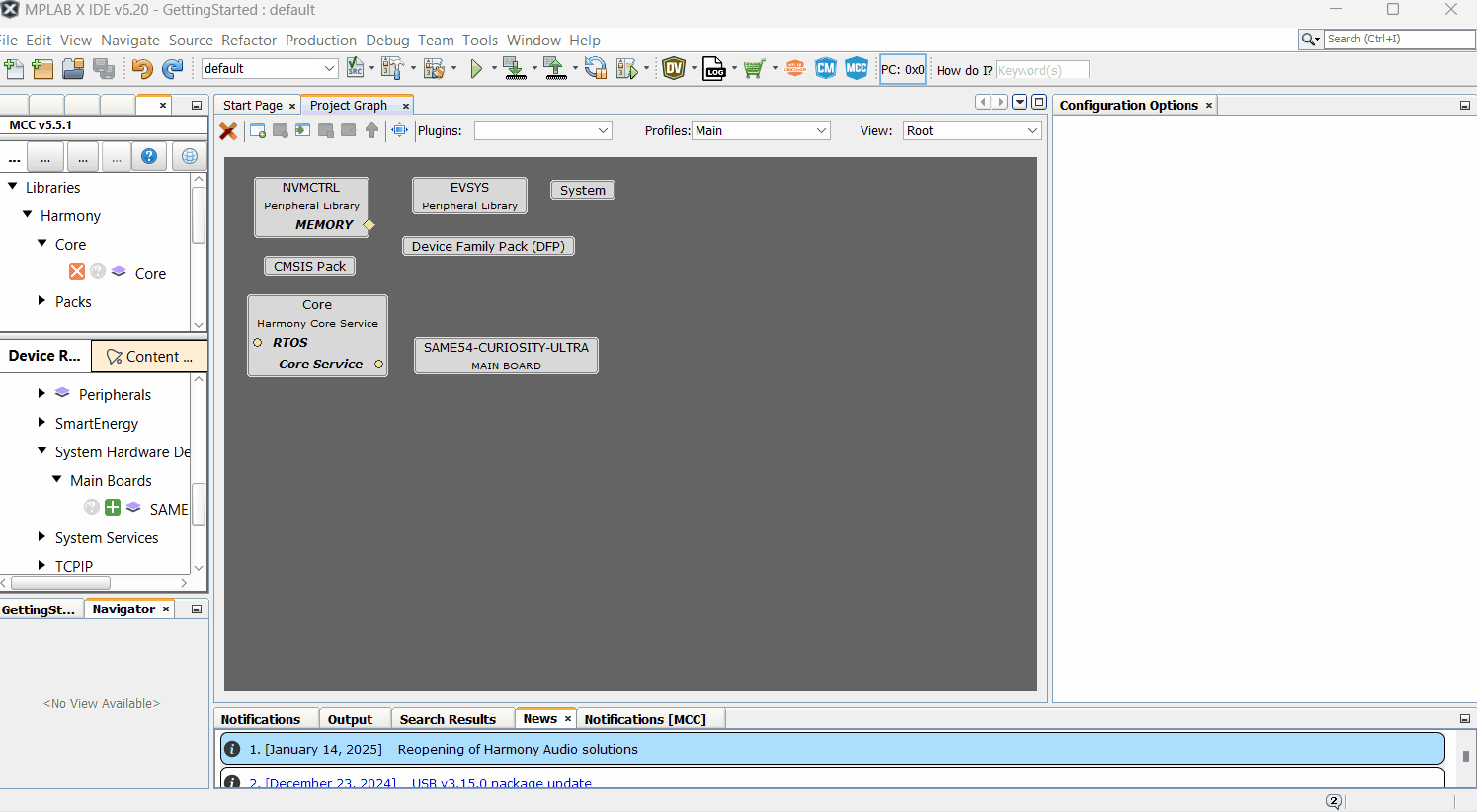Redo the last action
Viewport: 1477px width, 812px height.
tap(173, 68)
